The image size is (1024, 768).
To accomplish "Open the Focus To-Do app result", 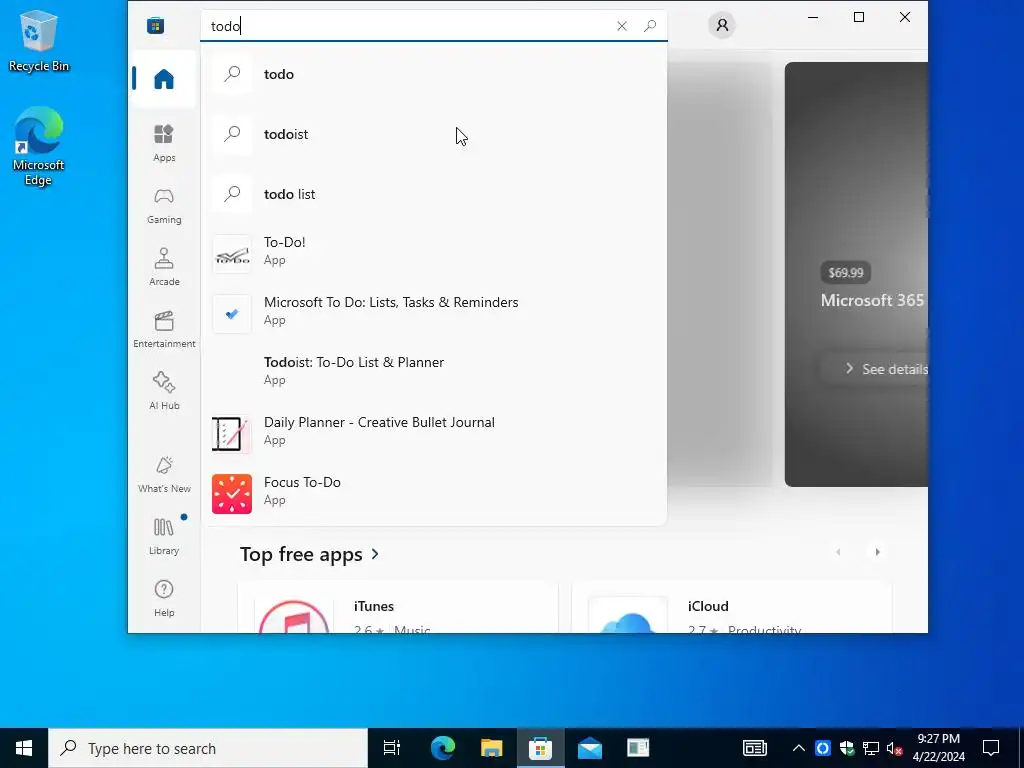I will 434,492.
